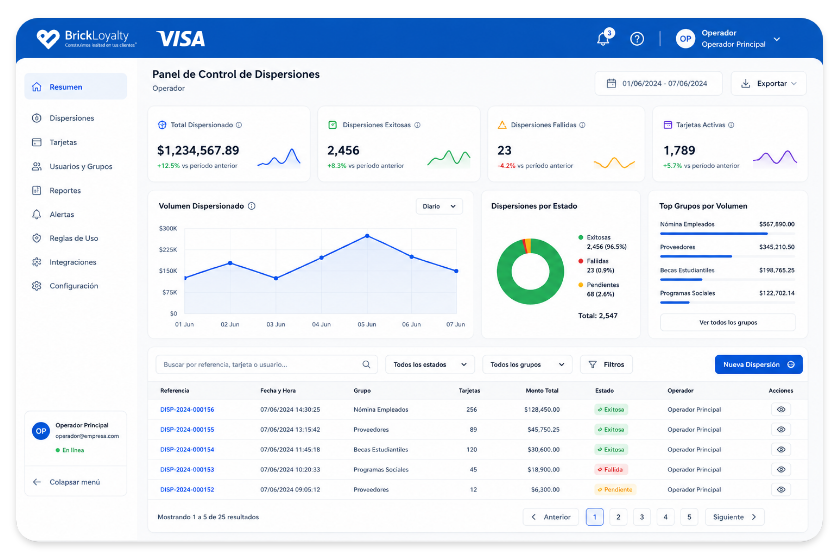The width and height of the screenshot is (840, 560).
Task: Open reference link DISP-2024-000153
Action: click(x=187, y=469)
